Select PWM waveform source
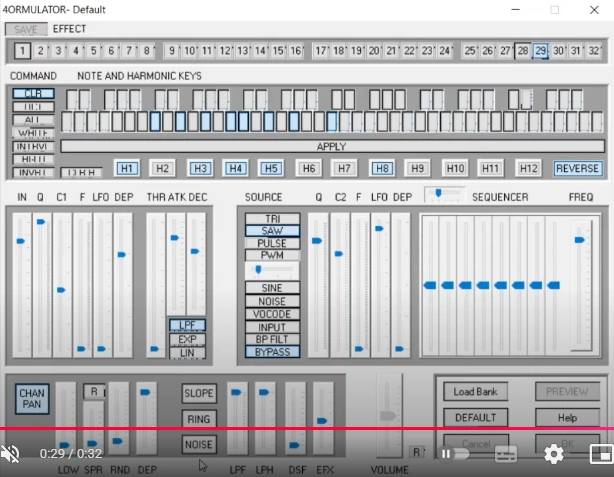The image size is (614, 477). [273, 255]
